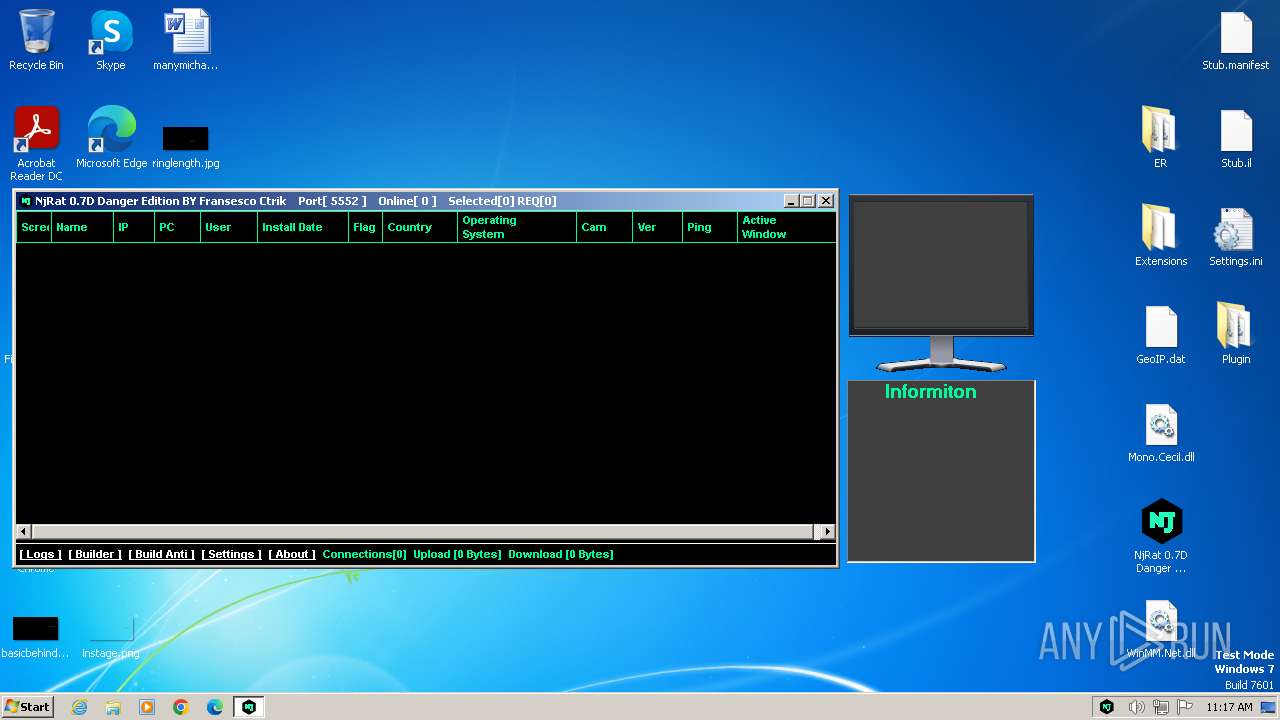Click the Active Window column header
The image size is (1280, 720).
[786, 227]
